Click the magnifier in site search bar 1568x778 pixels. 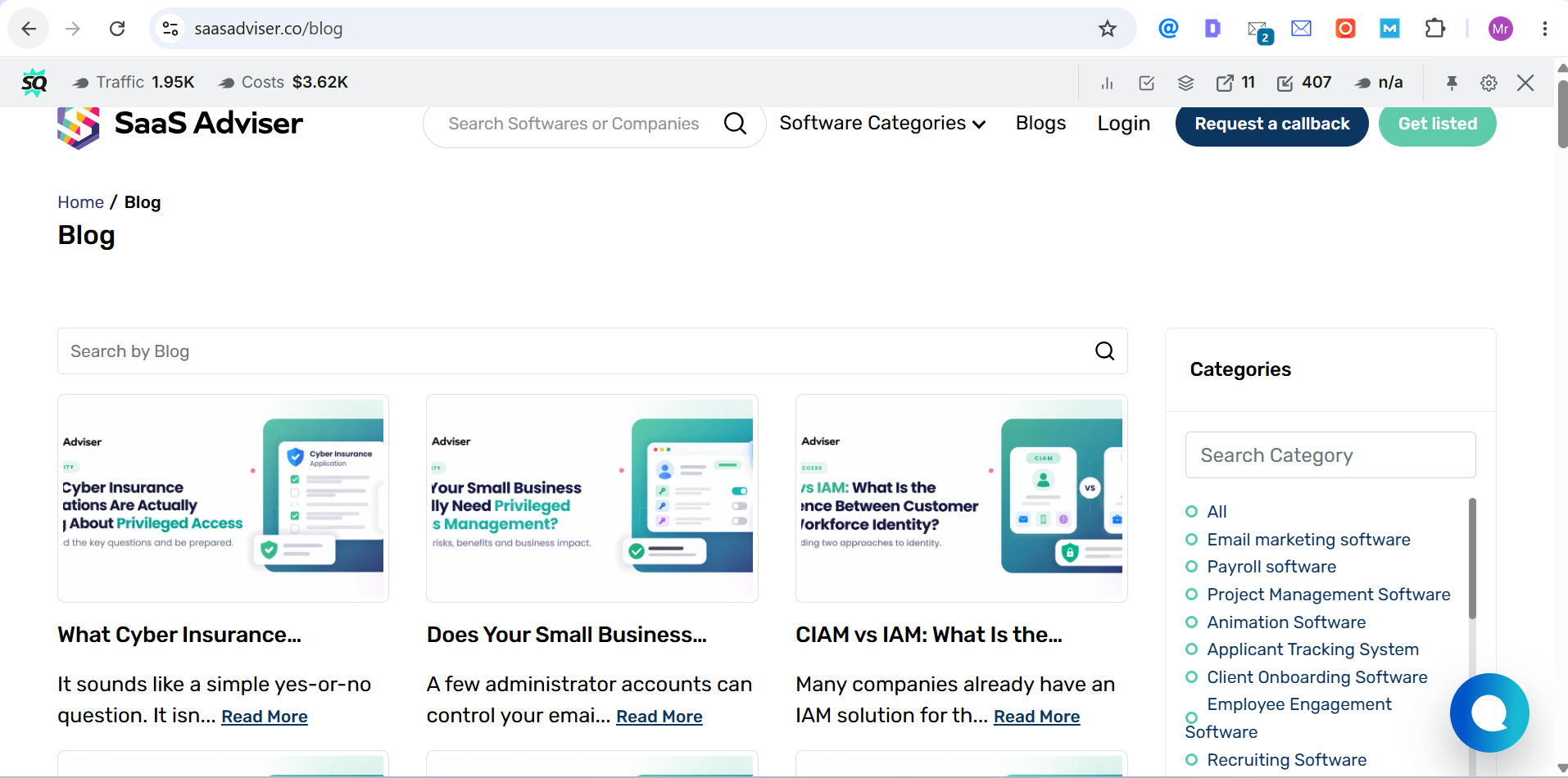point(736,124)
